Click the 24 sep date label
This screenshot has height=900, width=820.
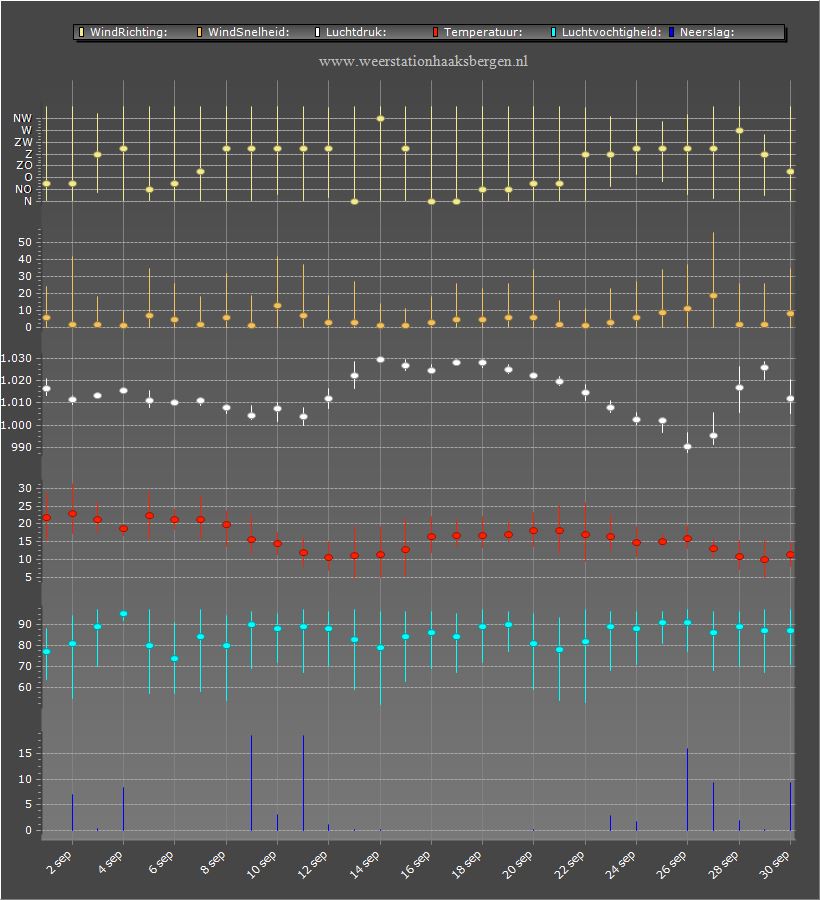[x=620, y=864]
